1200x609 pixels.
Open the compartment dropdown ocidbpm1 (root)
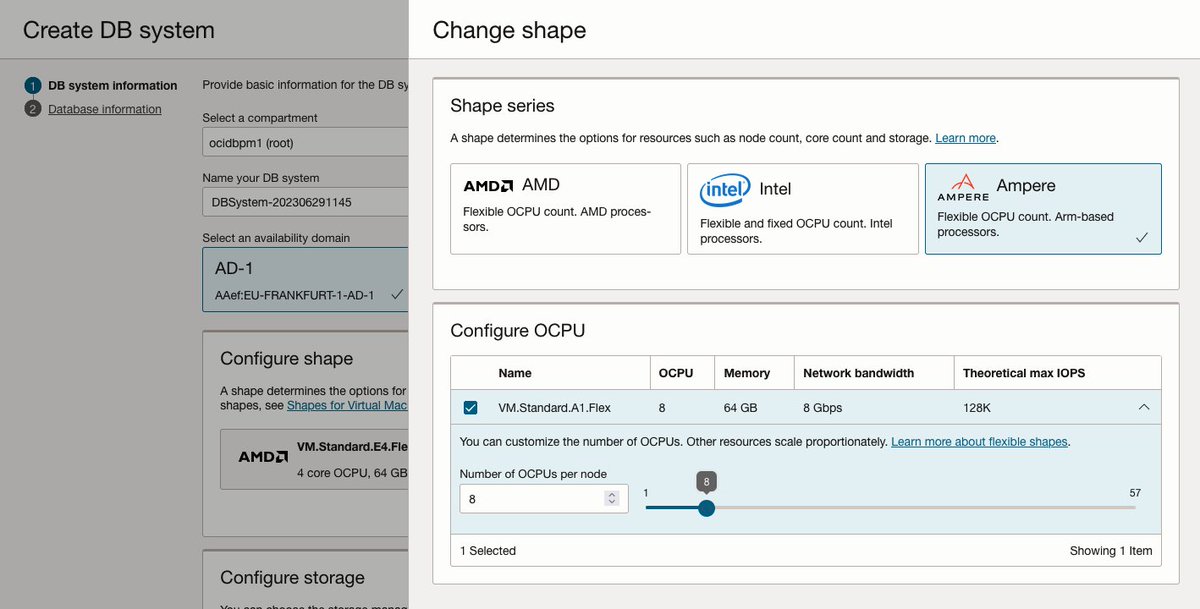[305, 143]
